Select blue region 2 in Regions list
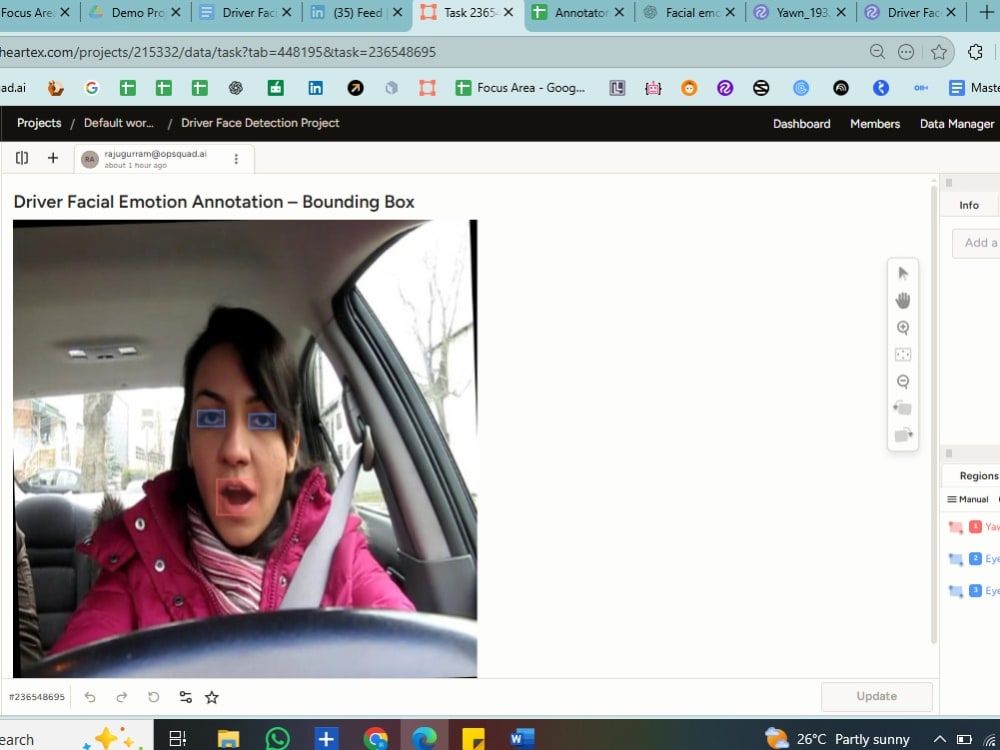This screenshot has height=750, width=1000. (x=974, y=559)
